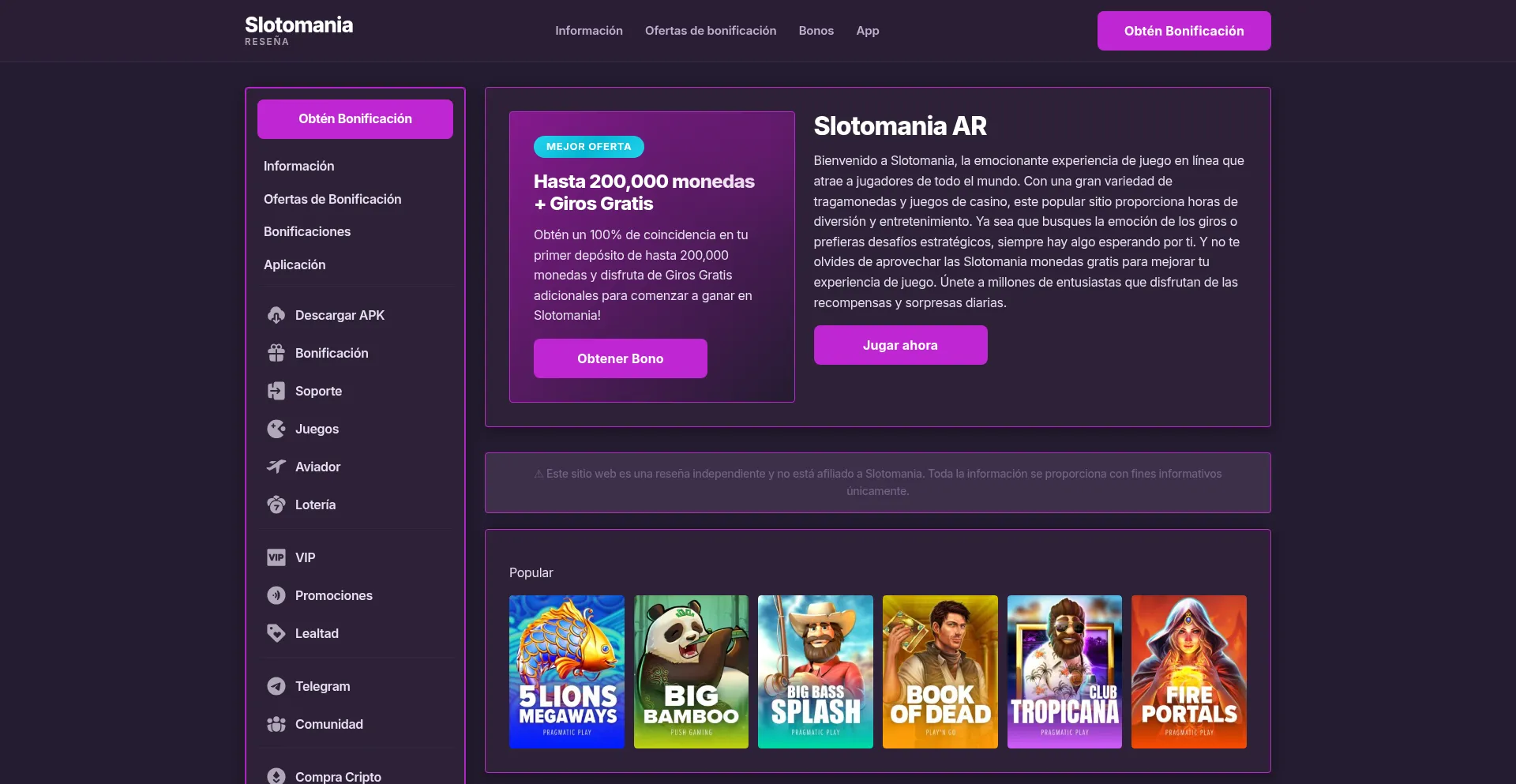Click the Lotería icon in sidebar
1516x784 pixels.
coord(276,505)
